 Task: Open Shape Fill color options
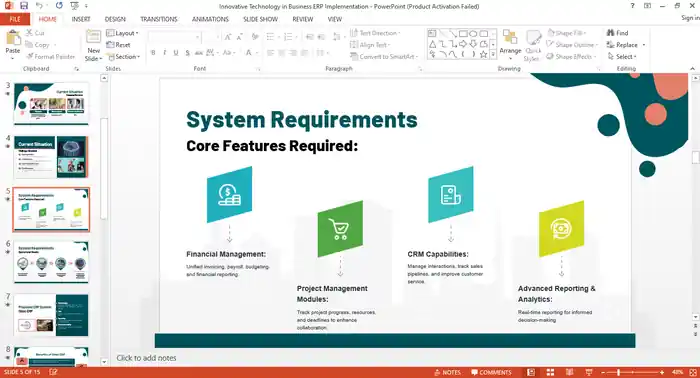point(567,33)
